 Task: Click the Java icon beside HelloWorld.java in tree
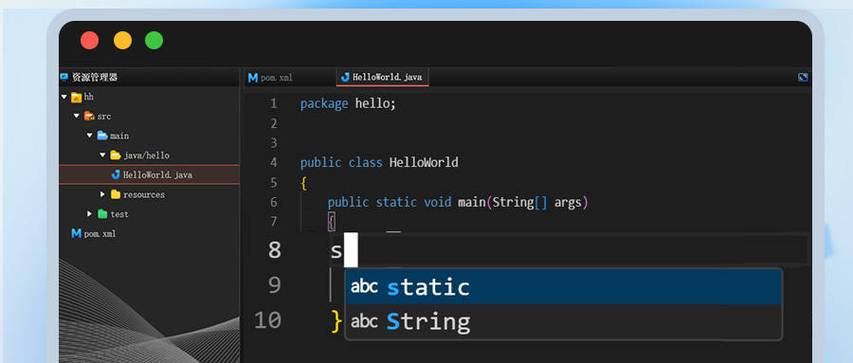coord(115,175)
